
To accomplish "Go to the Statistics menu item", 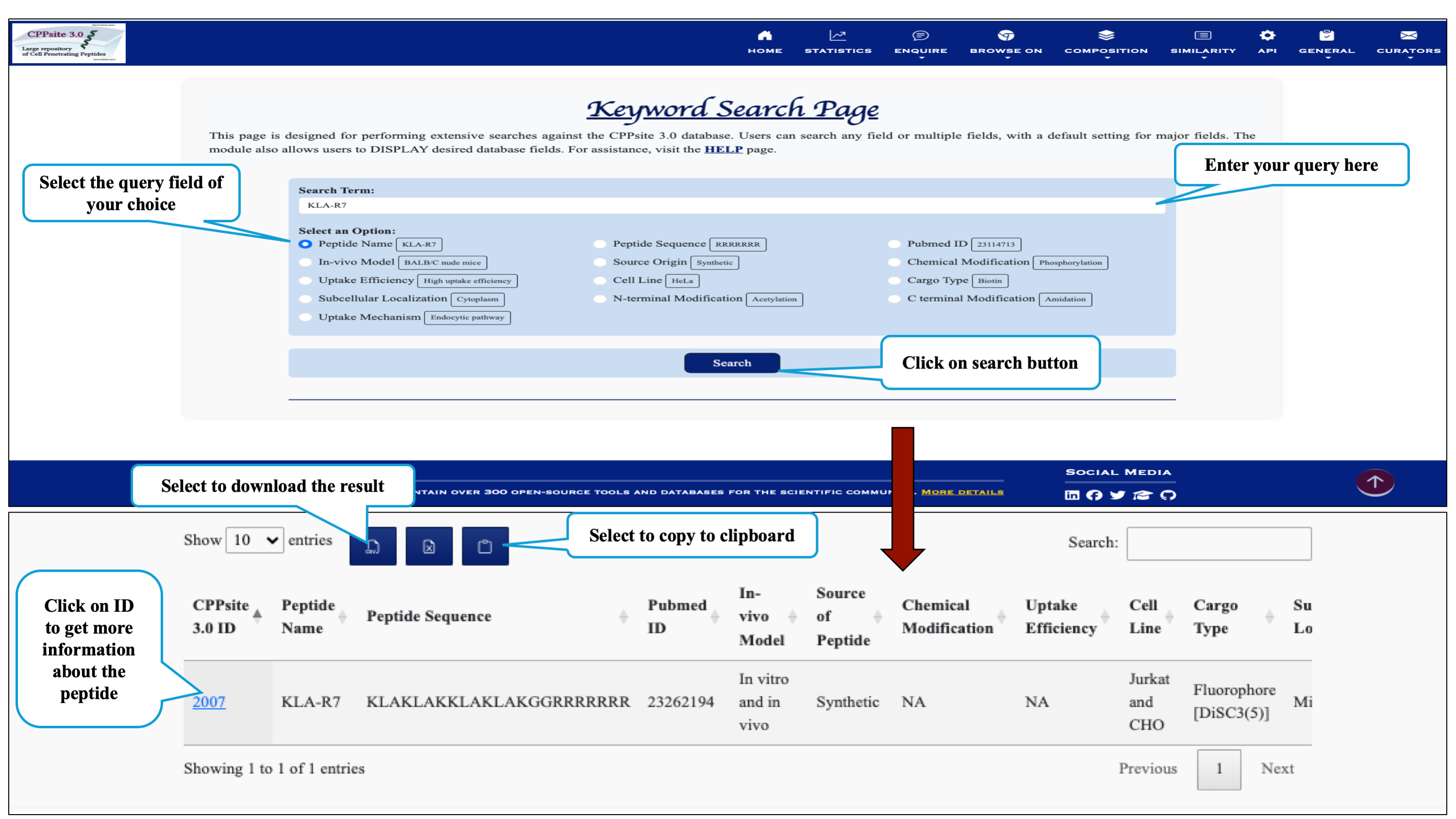I will [837, 43].
